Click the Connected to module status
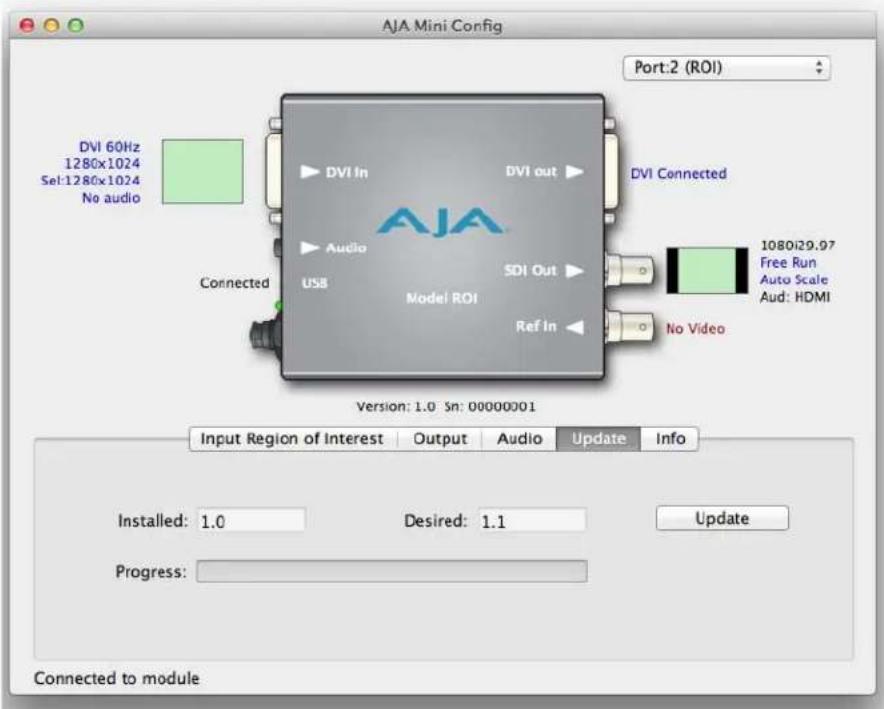This screenshot has width=884, height=709. click(117, 678)
